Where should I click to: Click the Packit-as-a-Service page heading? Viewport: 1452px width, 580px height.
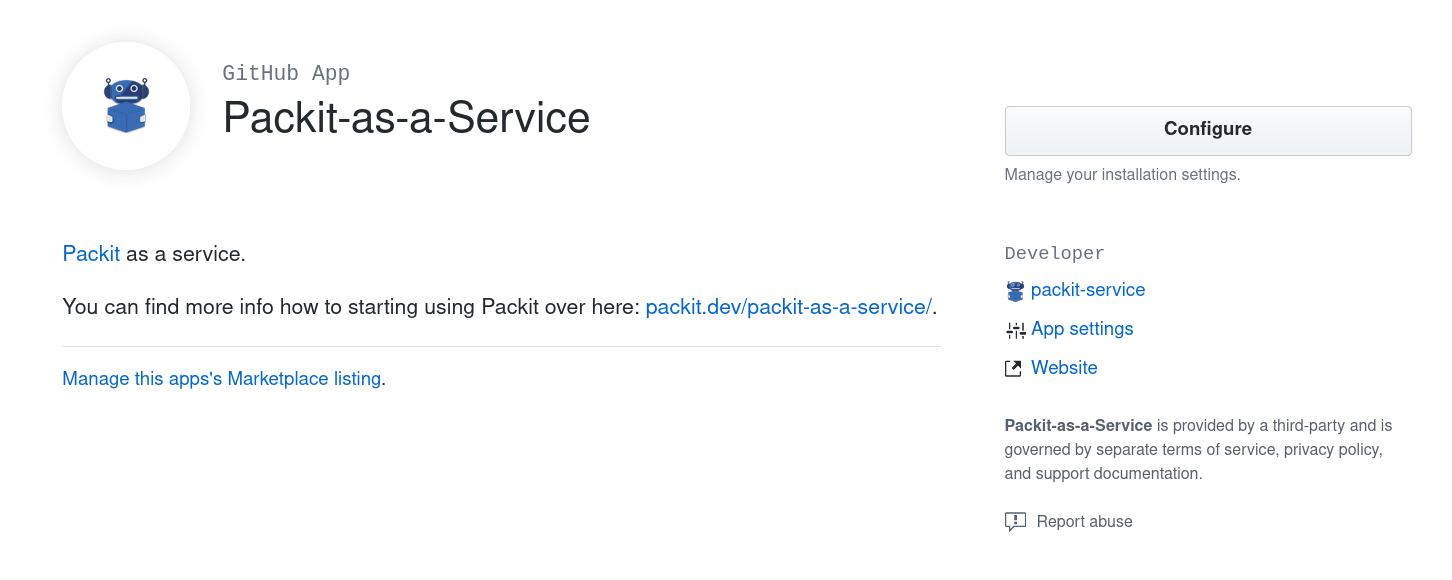(406, 118)
